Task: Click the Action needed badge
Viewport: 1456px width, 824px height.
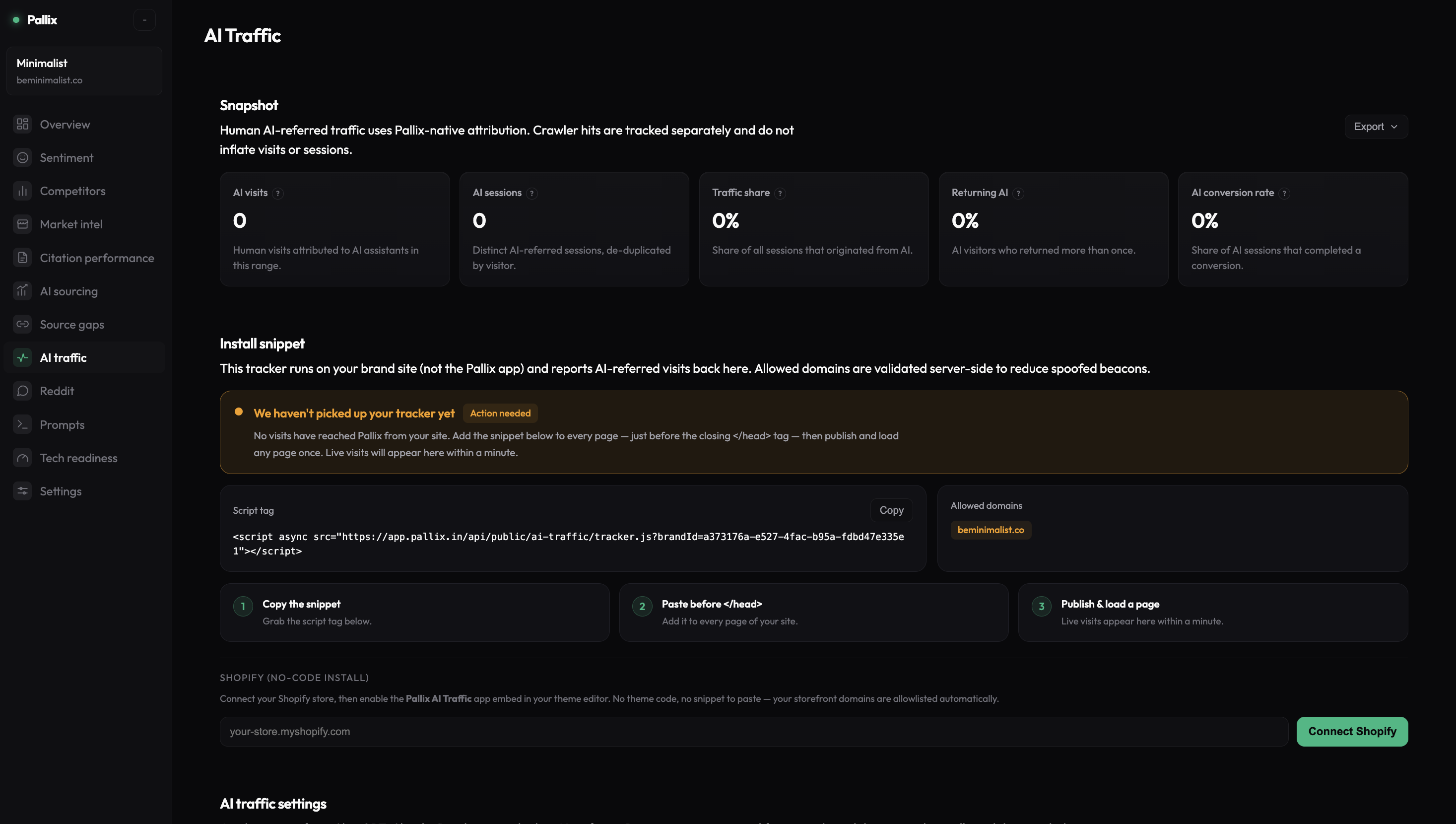Action: click(500, 413)
